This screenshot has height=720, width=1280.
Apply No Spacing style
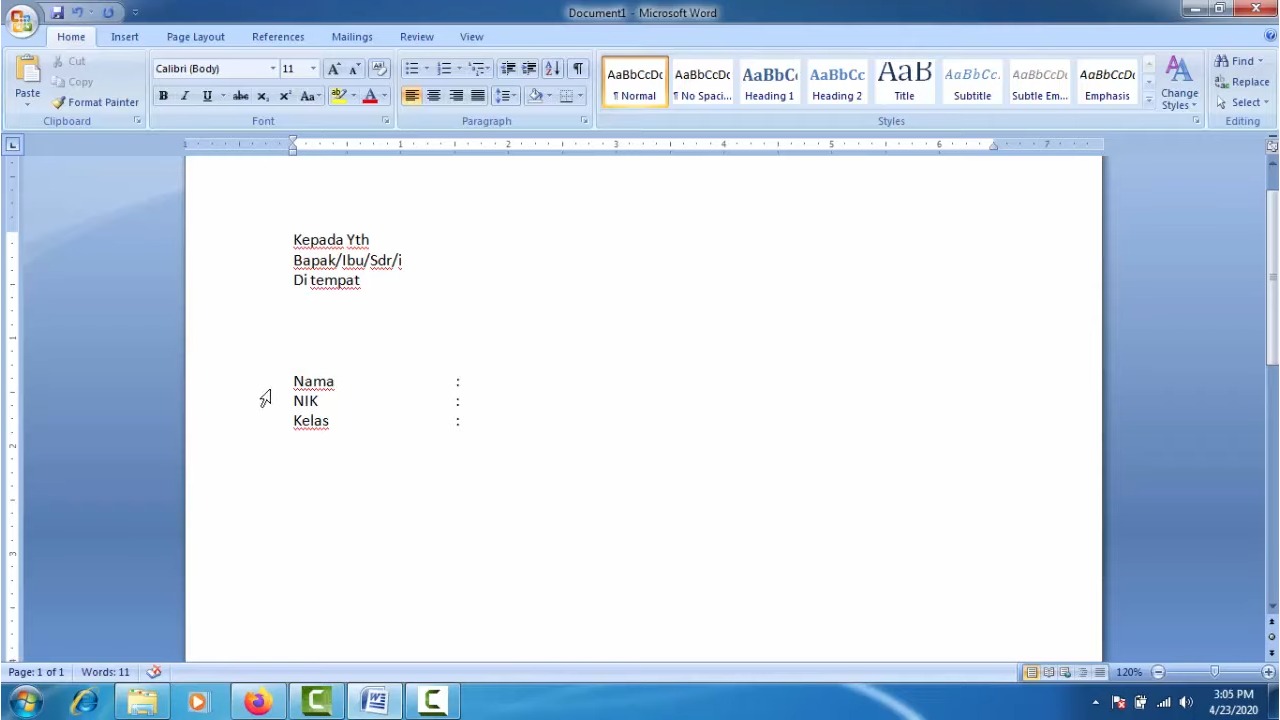(702, 82)
